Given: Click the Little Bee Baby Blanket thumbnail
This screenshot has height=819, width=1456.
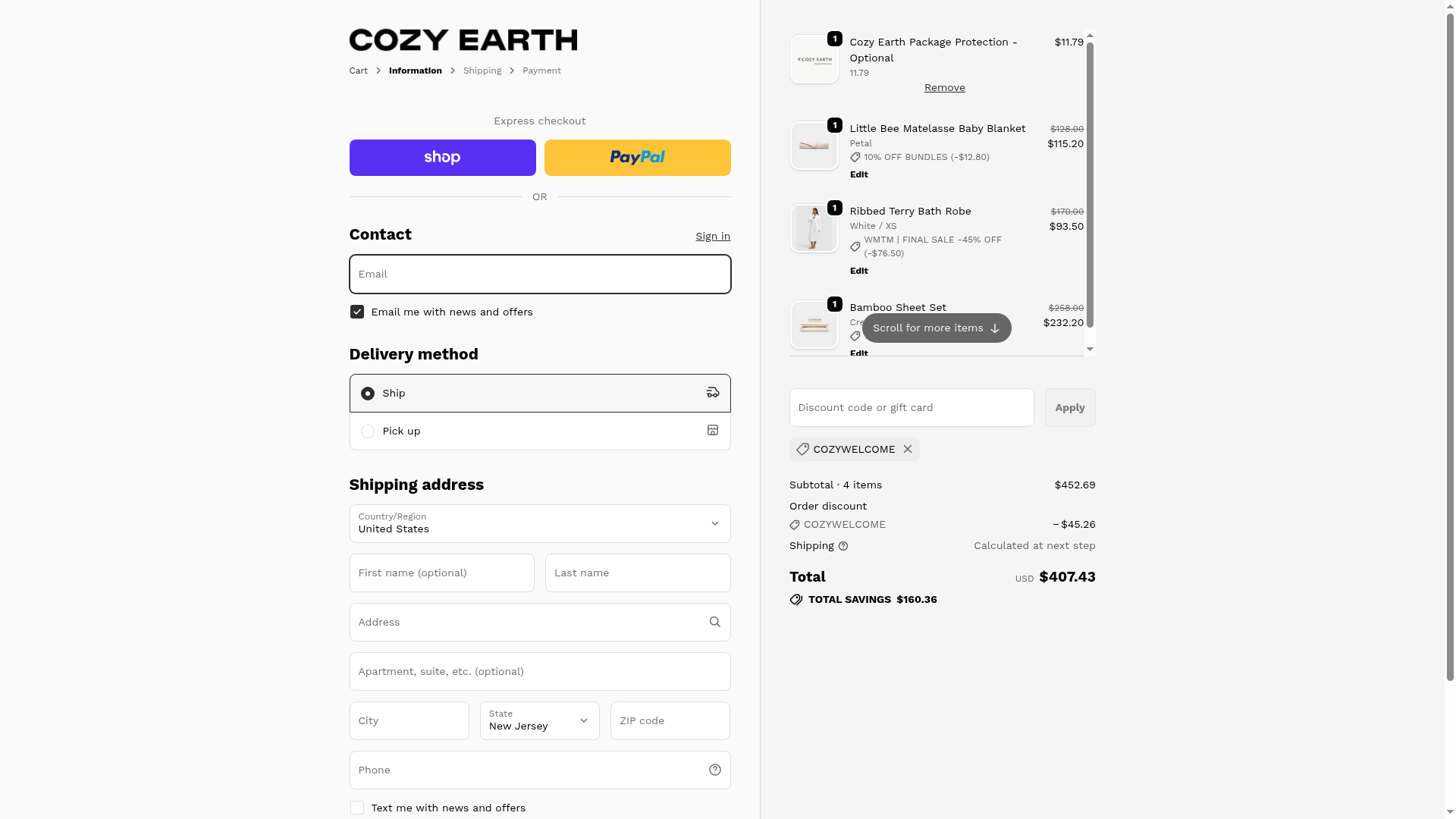Looking at the screenshot, I should coord(814,146).
